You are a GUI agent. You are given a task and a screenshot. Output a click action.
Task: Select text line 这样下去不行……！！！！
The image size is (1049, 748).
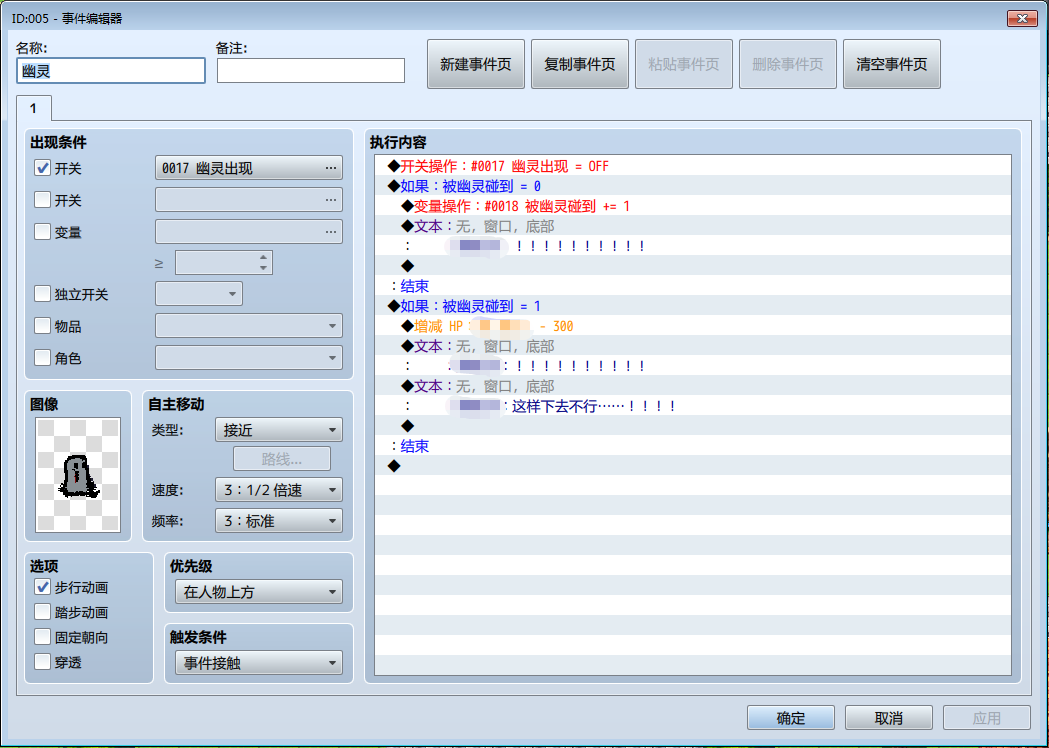pos(693,406)
